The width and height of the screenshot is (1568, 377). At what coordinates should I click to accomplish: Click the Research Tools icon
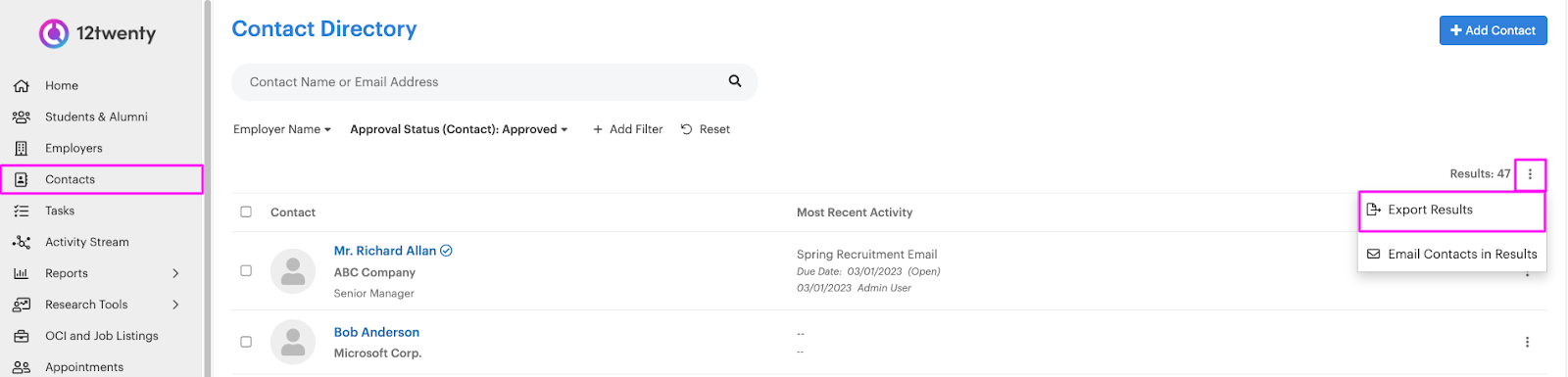tap(21, 306)
